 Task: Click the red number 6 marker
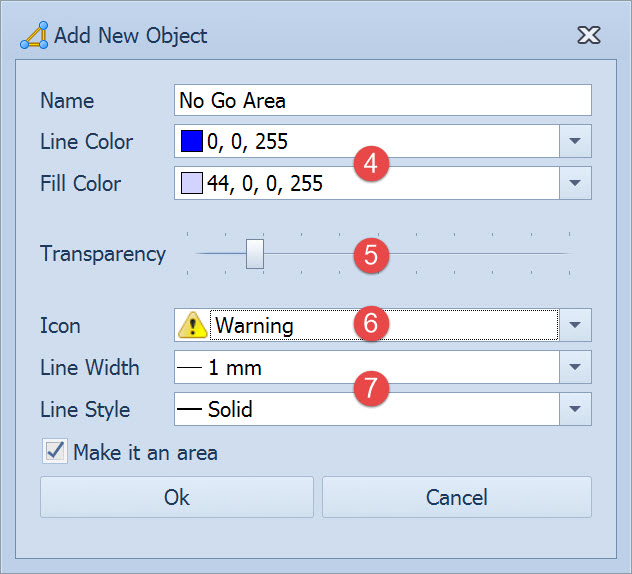pyautogui.click(x=371, y=324)
